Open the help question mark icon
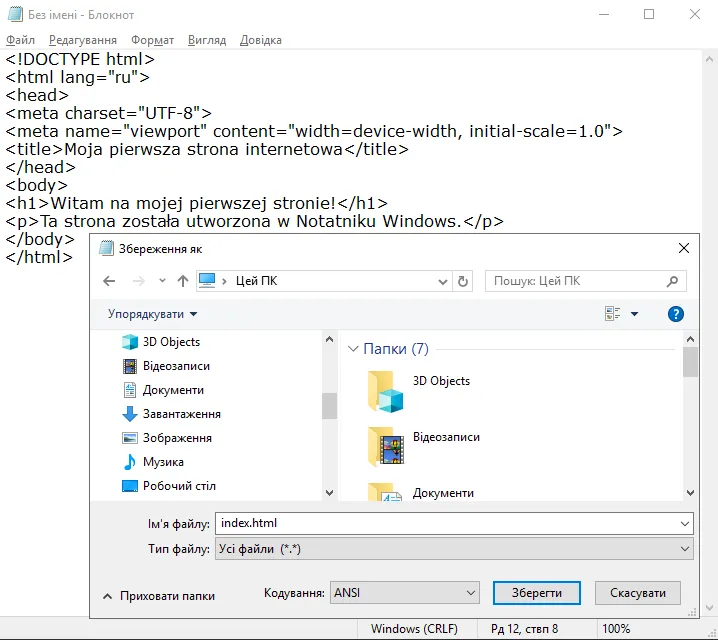This screenshot has height=640, width=718. tap(675, 314)
